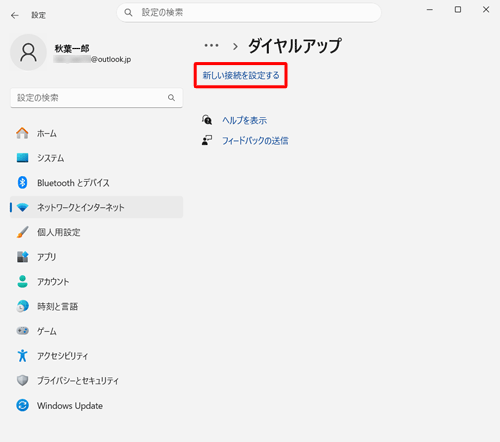The height and width of the screenshot is (442, 500).
Task: Open アプリ category
Action: point(97,257)
